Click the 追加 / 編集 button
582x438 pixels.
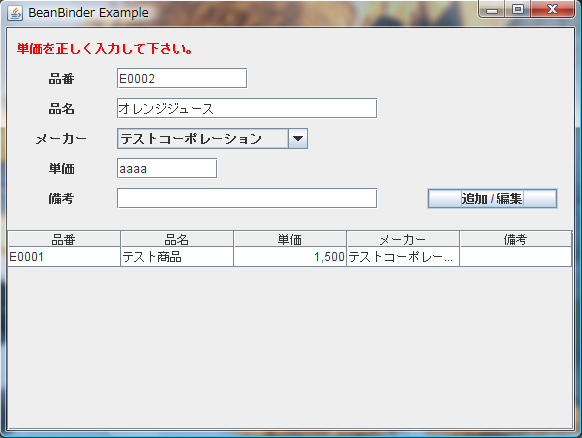tap(492, 199)
